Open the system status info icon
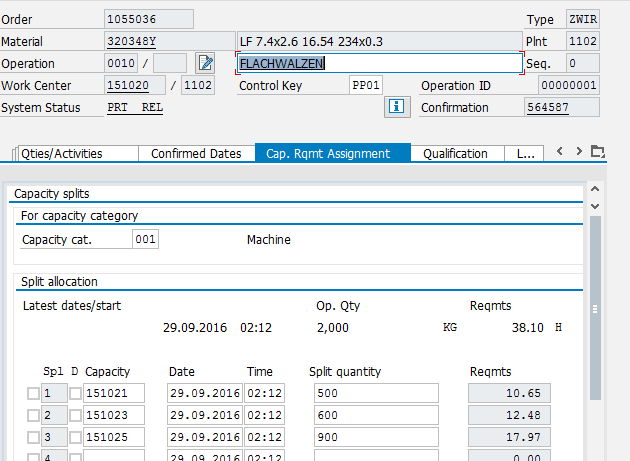Viewport: 630px width, 461px height. tap(396, 107)
